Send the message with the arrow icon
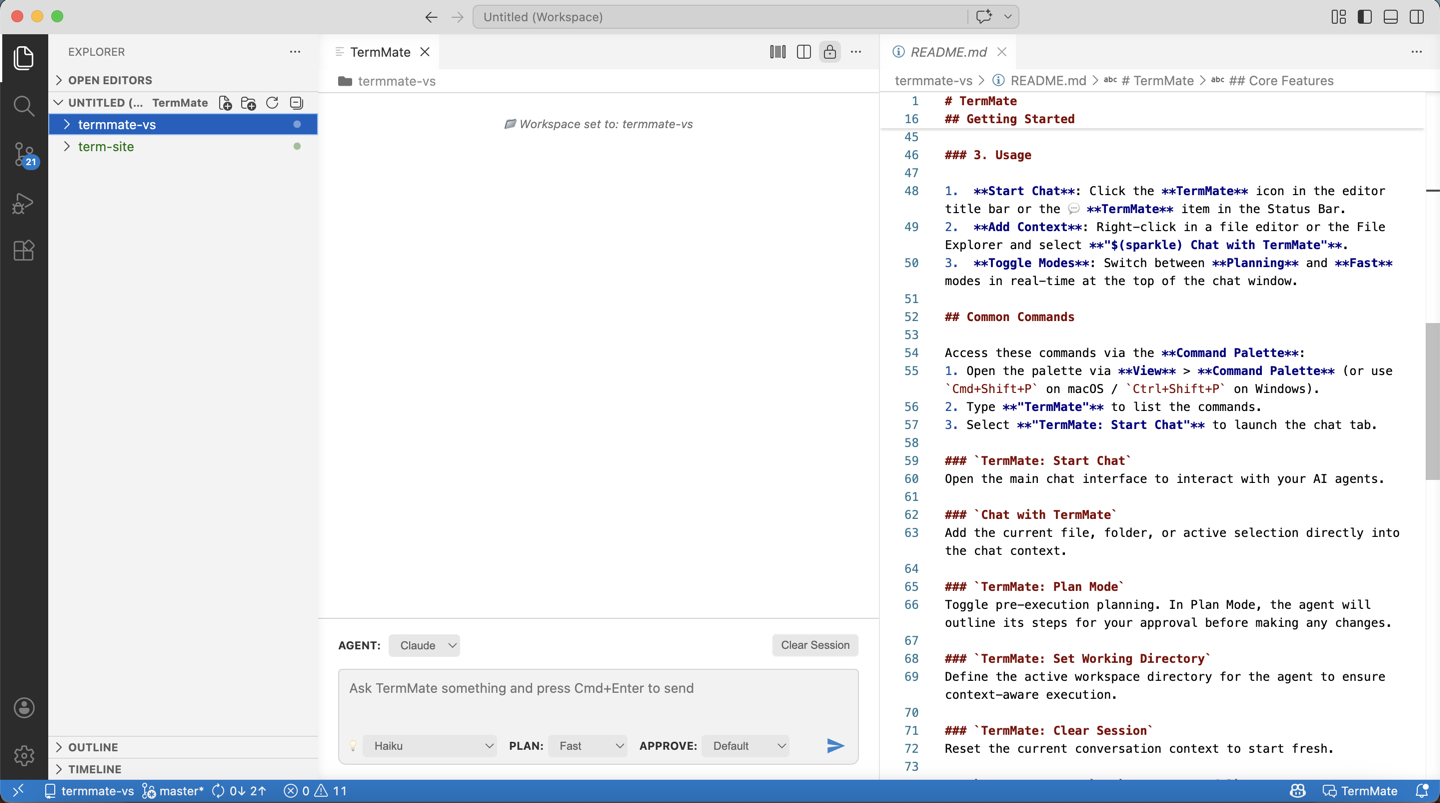The width and height of the screenshot is (1440, 803). click(835, 746)
